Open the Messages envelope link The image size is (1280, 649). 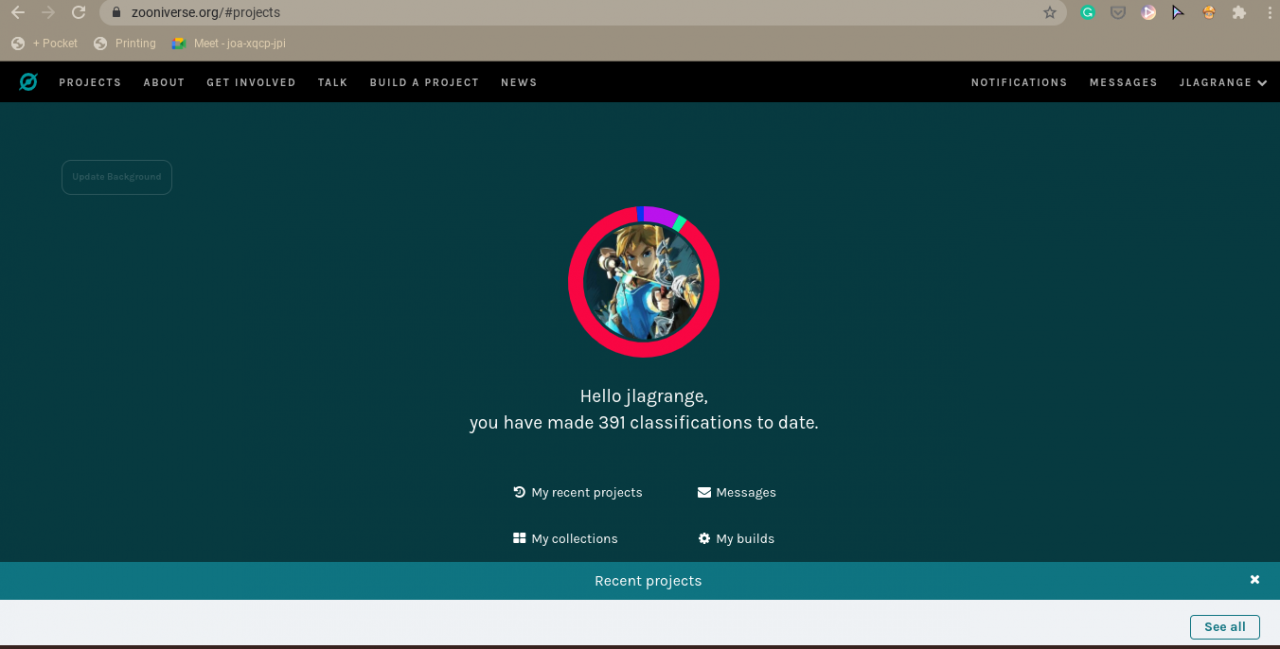click(x=737, y=492)
